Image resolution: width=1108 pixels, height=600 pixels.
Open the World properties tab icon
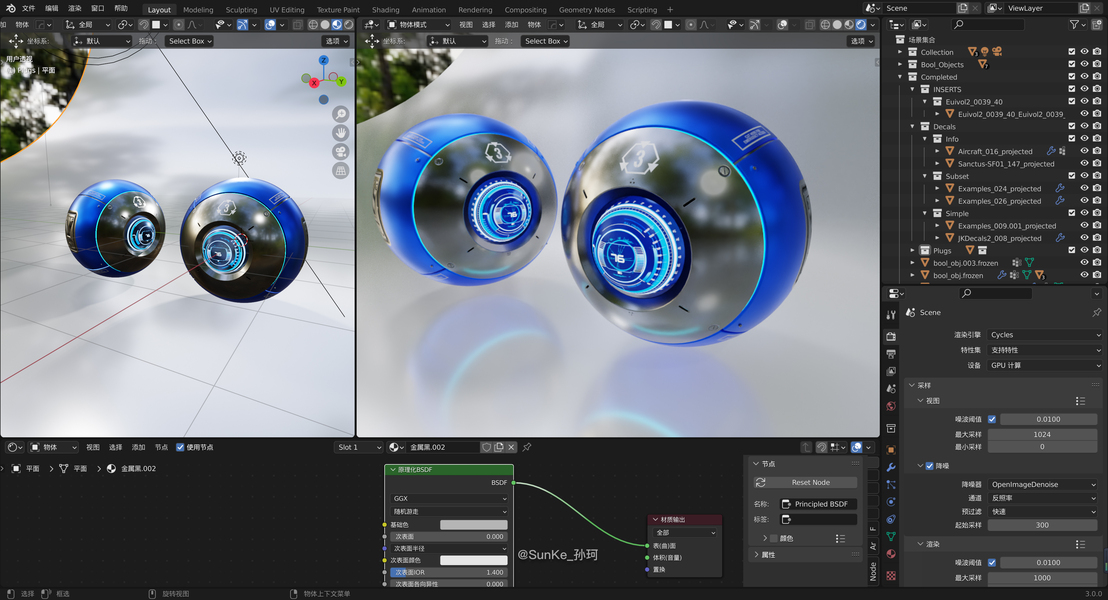891,406
